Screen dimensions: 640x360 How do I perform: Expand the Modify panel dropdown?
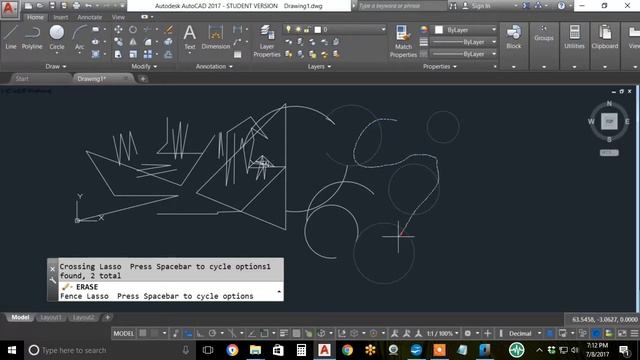pos(144,66)
